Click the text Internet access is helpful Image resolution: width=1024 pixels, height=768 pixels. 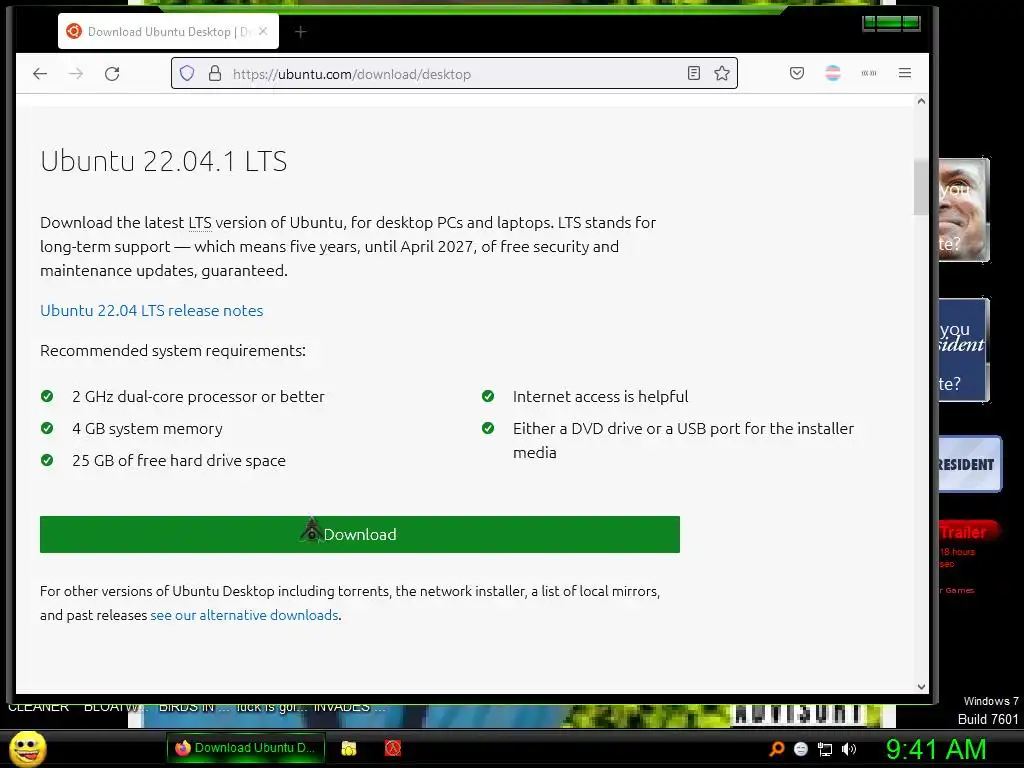(x=600, y=396)
